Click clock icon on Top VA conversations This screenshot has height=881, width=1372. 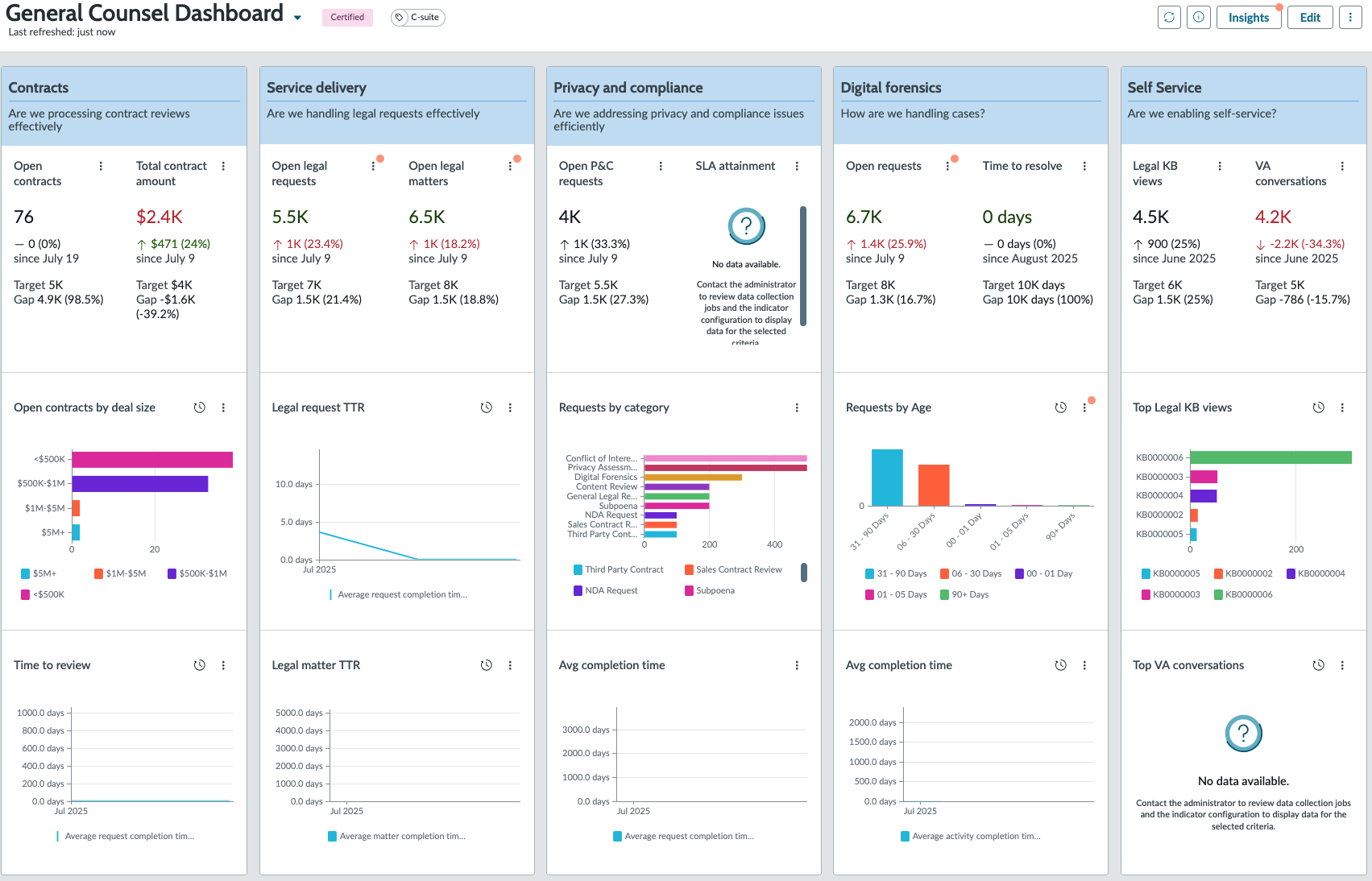(x=1318, y=665)
